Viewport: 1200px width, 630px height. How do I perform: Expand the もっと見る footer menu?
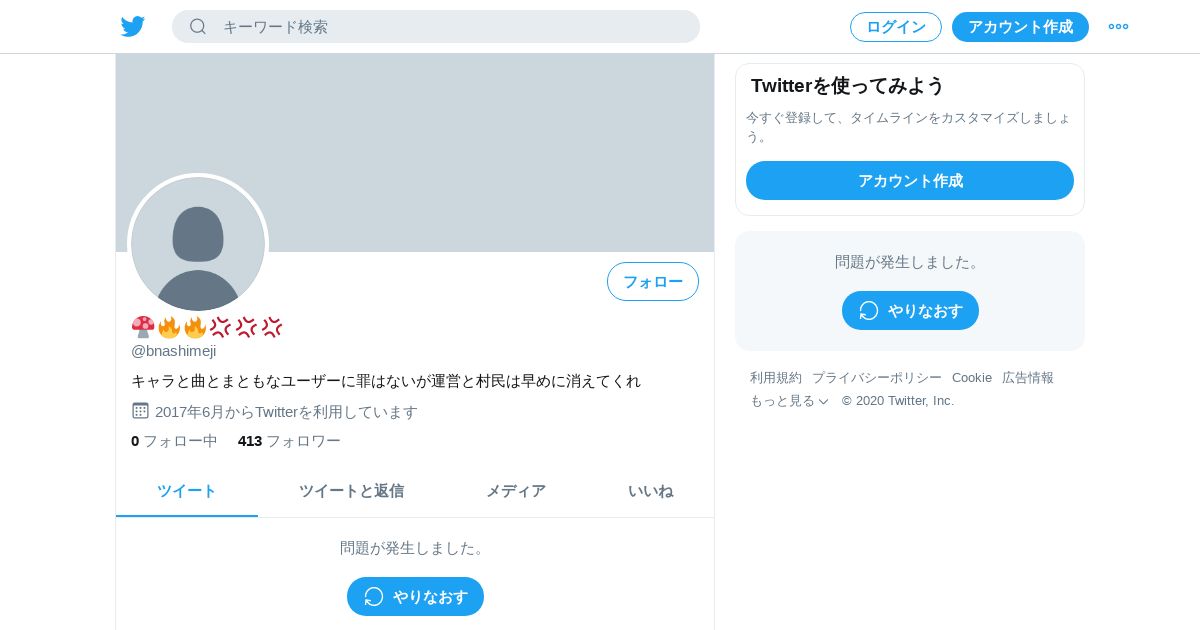pyautogui.click(x=789, y=400)
